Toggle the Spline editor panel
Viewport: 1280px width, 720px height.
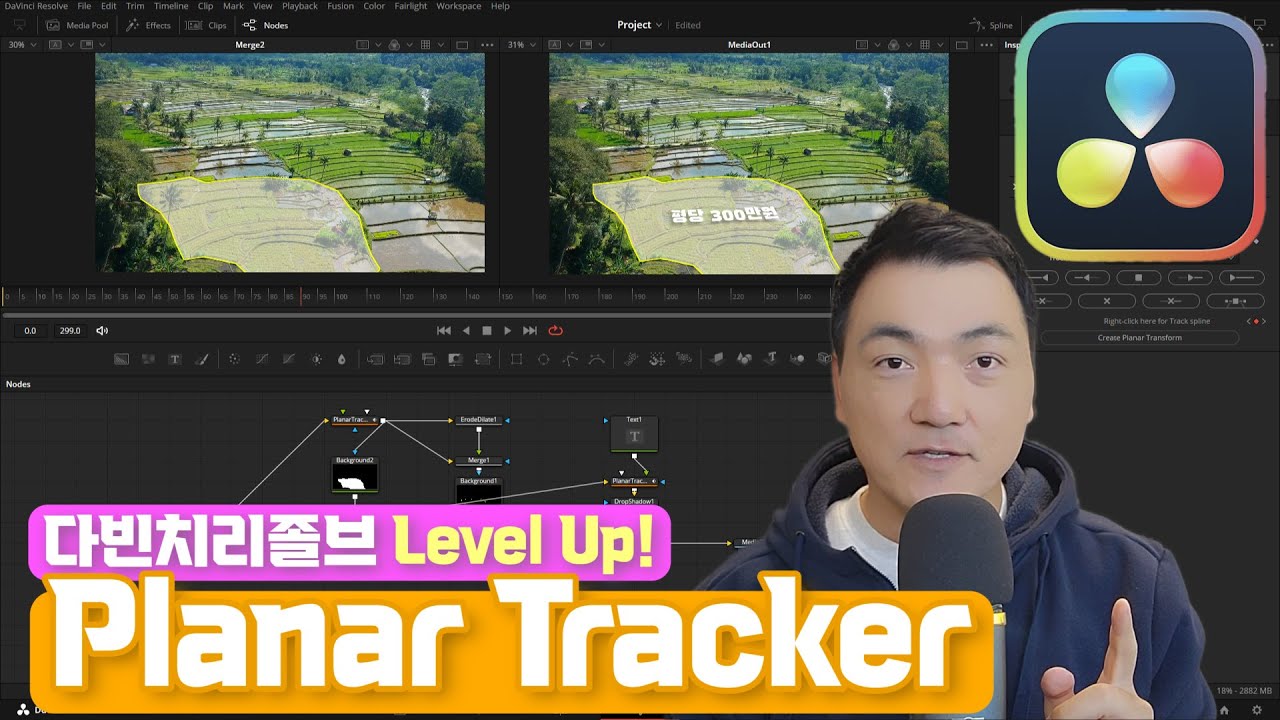992,25
